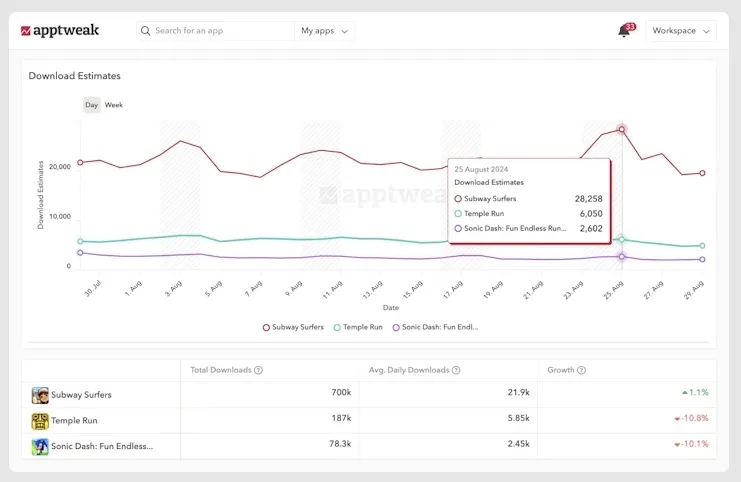Click the Avg. Daily Downloads help icon
Viewport: 741px width, 482px height.
456,370
